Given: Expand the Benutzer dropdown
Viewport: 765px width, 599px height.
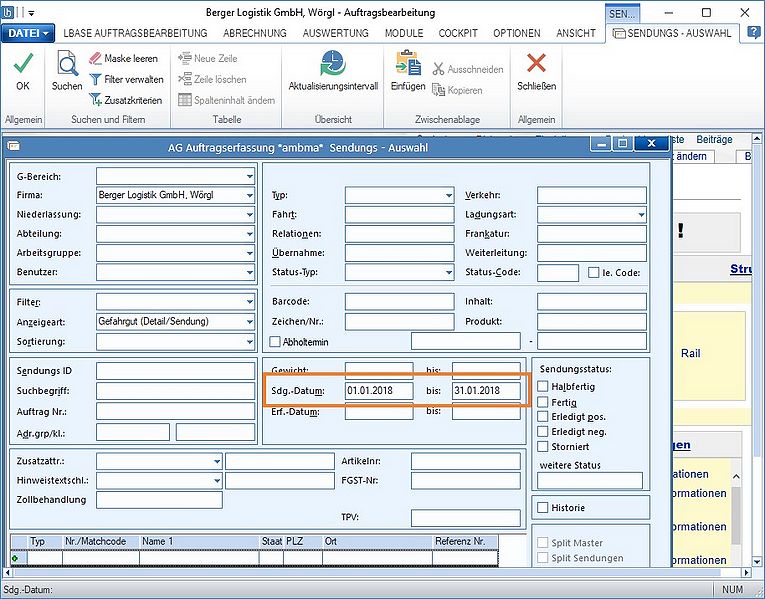Looking at the screenshot, I should pyautogui.click(x=249, y=272).
